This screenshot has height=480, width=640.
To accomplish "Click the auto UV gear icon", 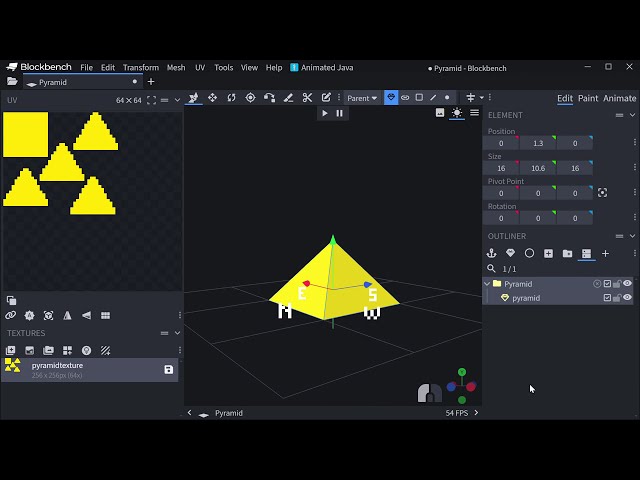I will click(29, 316).
